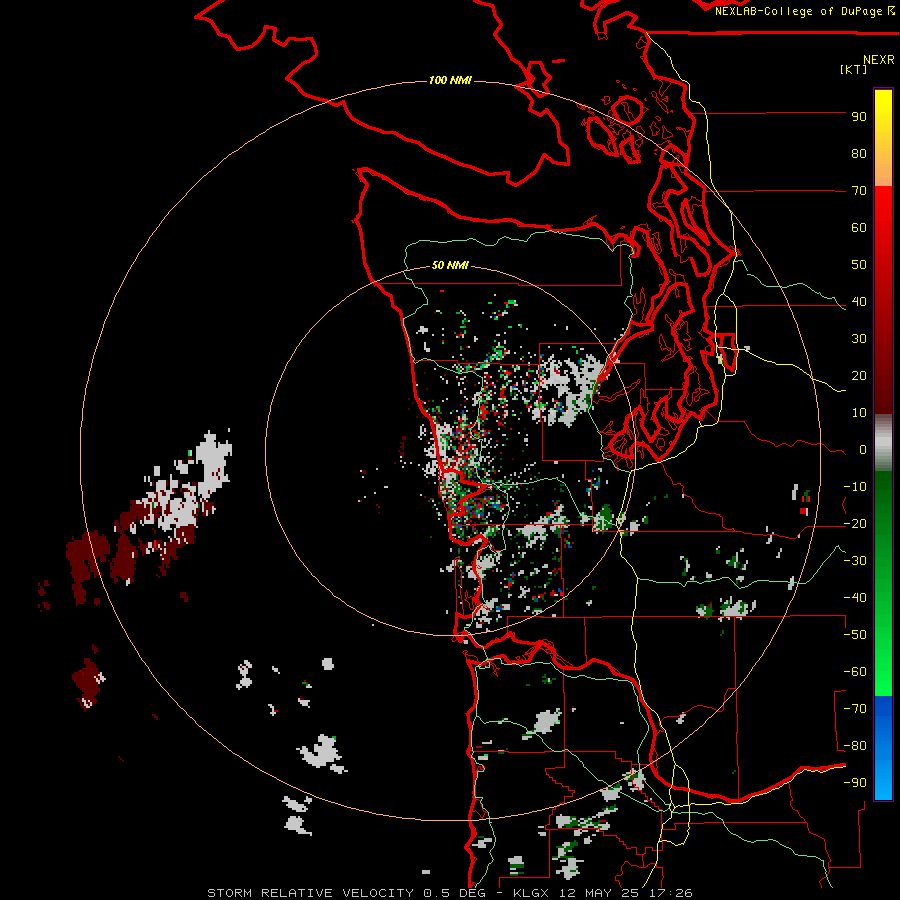Screen dimensions: 900x900
Task: Click the positive "50" scale value
Action: click(x=859, y=265)
